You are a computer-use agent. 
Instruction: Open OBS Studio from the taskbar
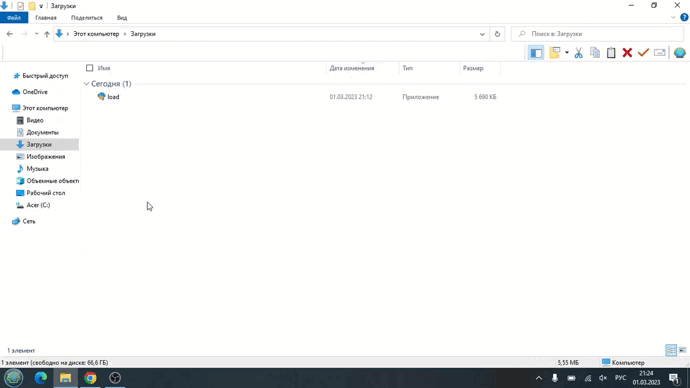(115, 378)
